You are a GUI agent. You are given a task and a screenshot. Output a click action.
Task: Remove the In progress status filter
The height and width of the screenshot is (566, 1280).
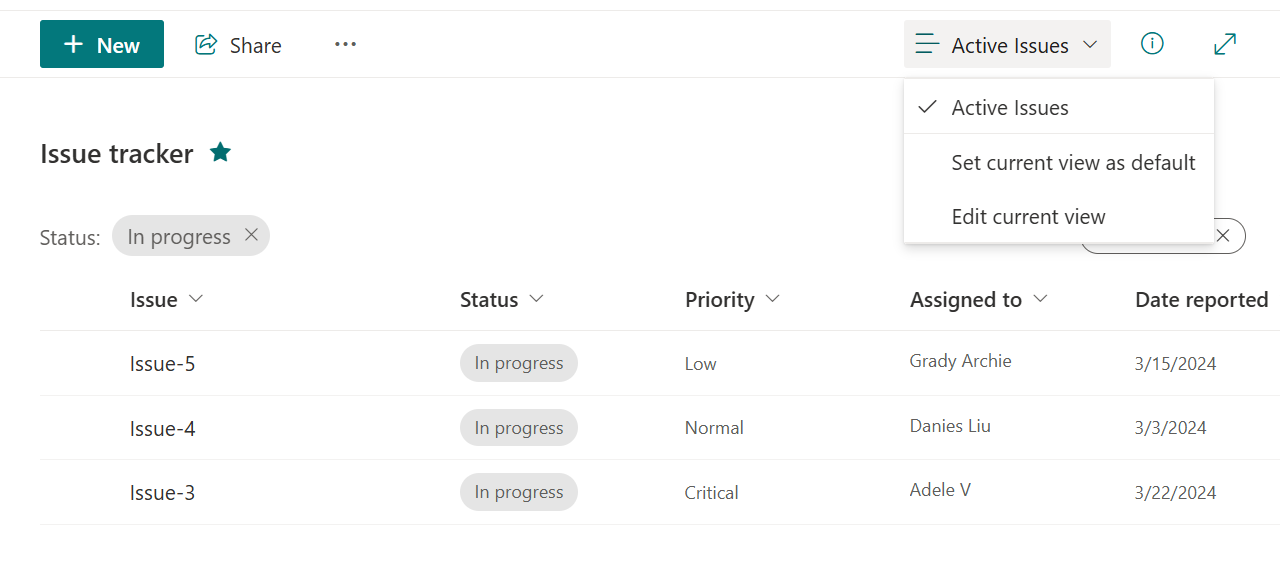pos(252,235)
